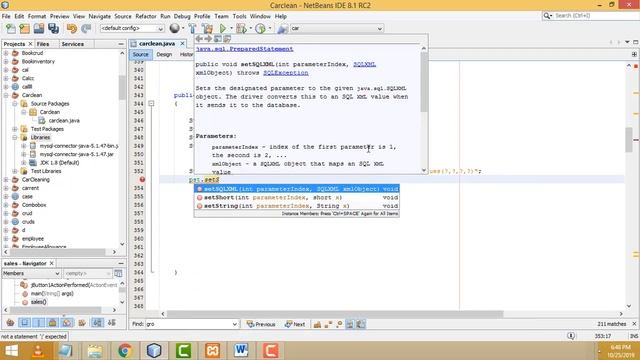Open the Refactor menu
Image resolution: width=640 pixels, height=360 pixels.
click(x=146, y=16)
